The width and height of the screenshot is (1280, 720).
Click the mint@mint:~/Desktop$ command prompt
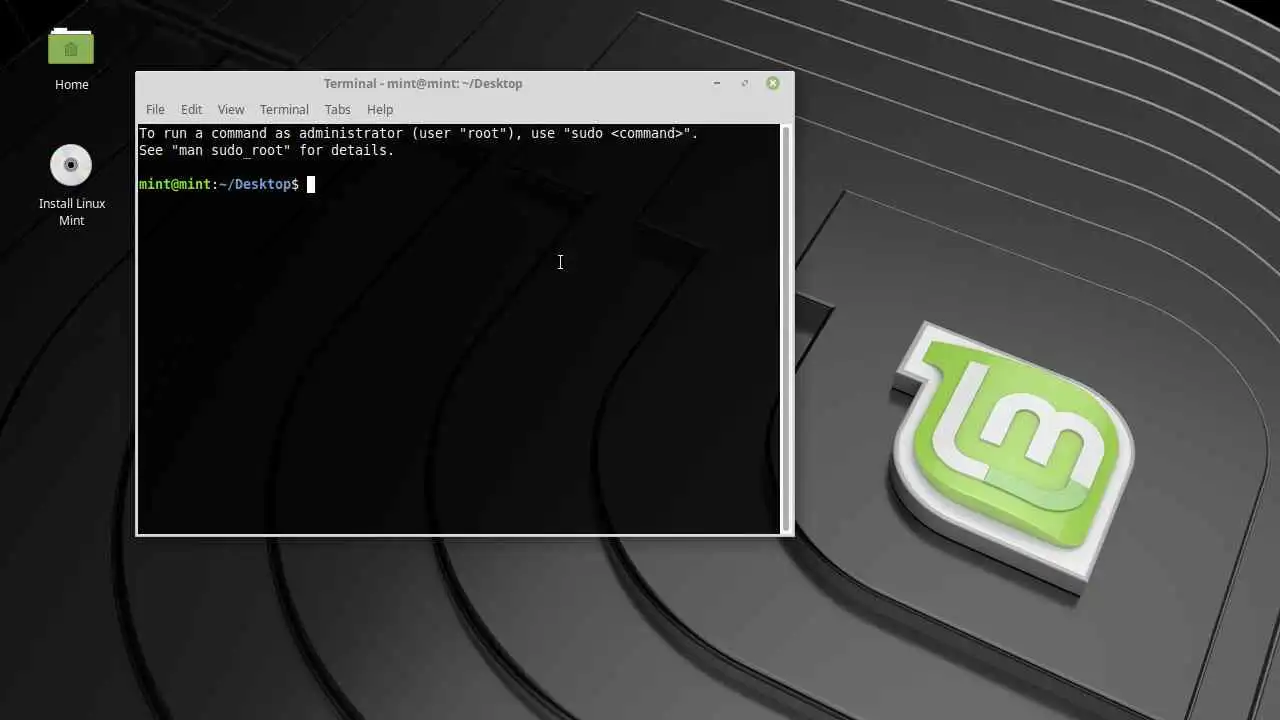(219, 184)
